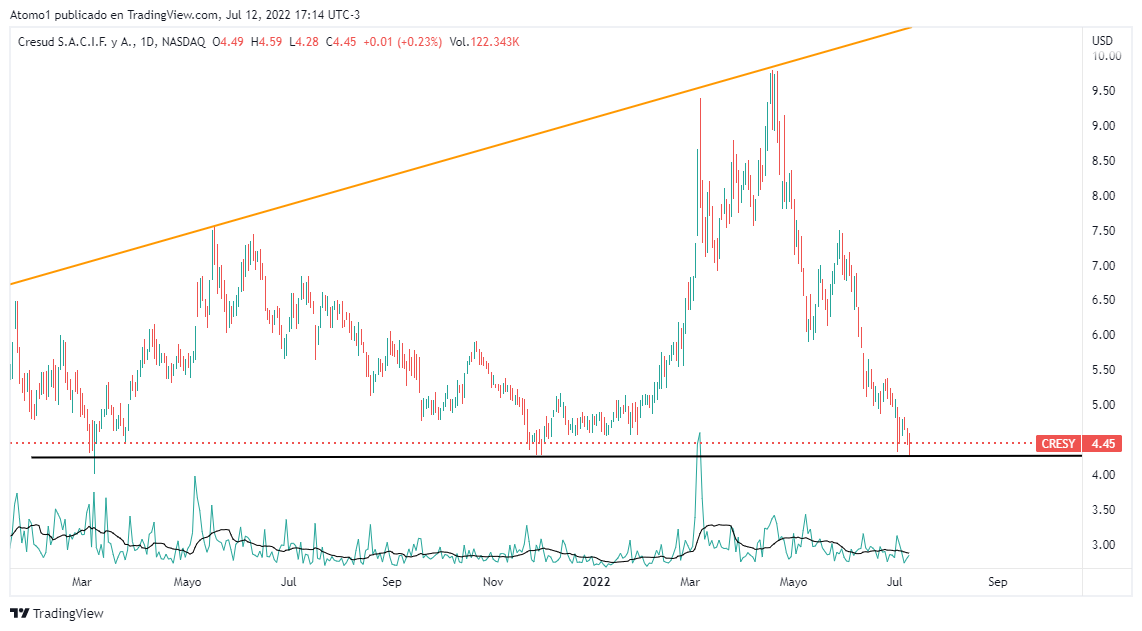Click the Vol. 122.343K volume readout
The image size is (1142, 631).
[x=485, y=41]
